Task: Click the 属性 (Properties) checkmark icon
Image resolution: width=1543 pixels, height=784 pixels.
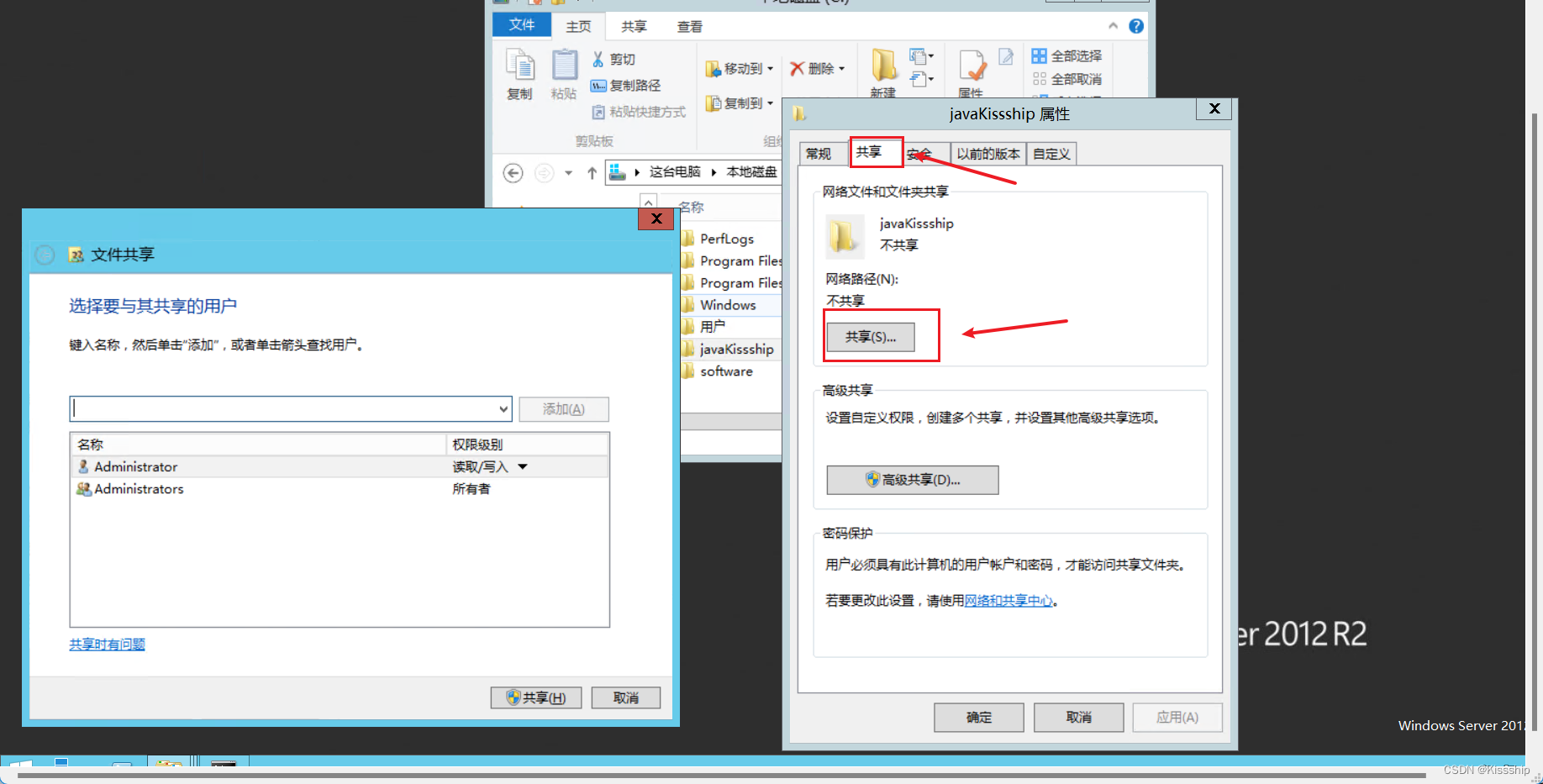Action: pyautogui.click(x=972, y=66)
